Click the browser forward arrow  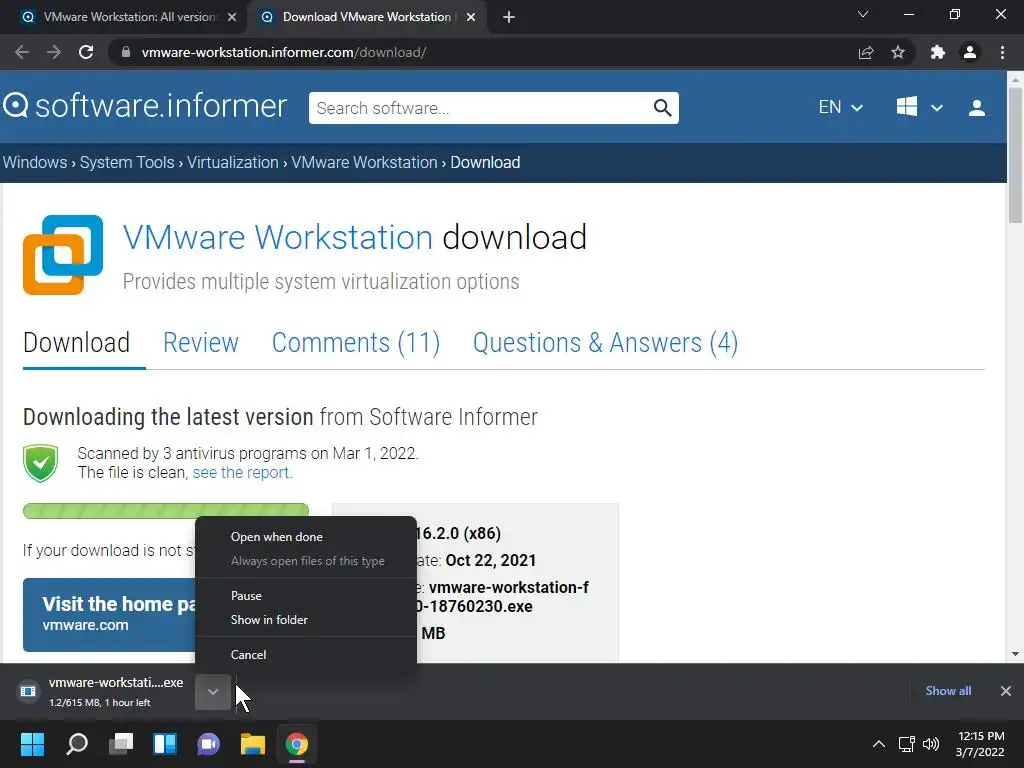(54, 52)
